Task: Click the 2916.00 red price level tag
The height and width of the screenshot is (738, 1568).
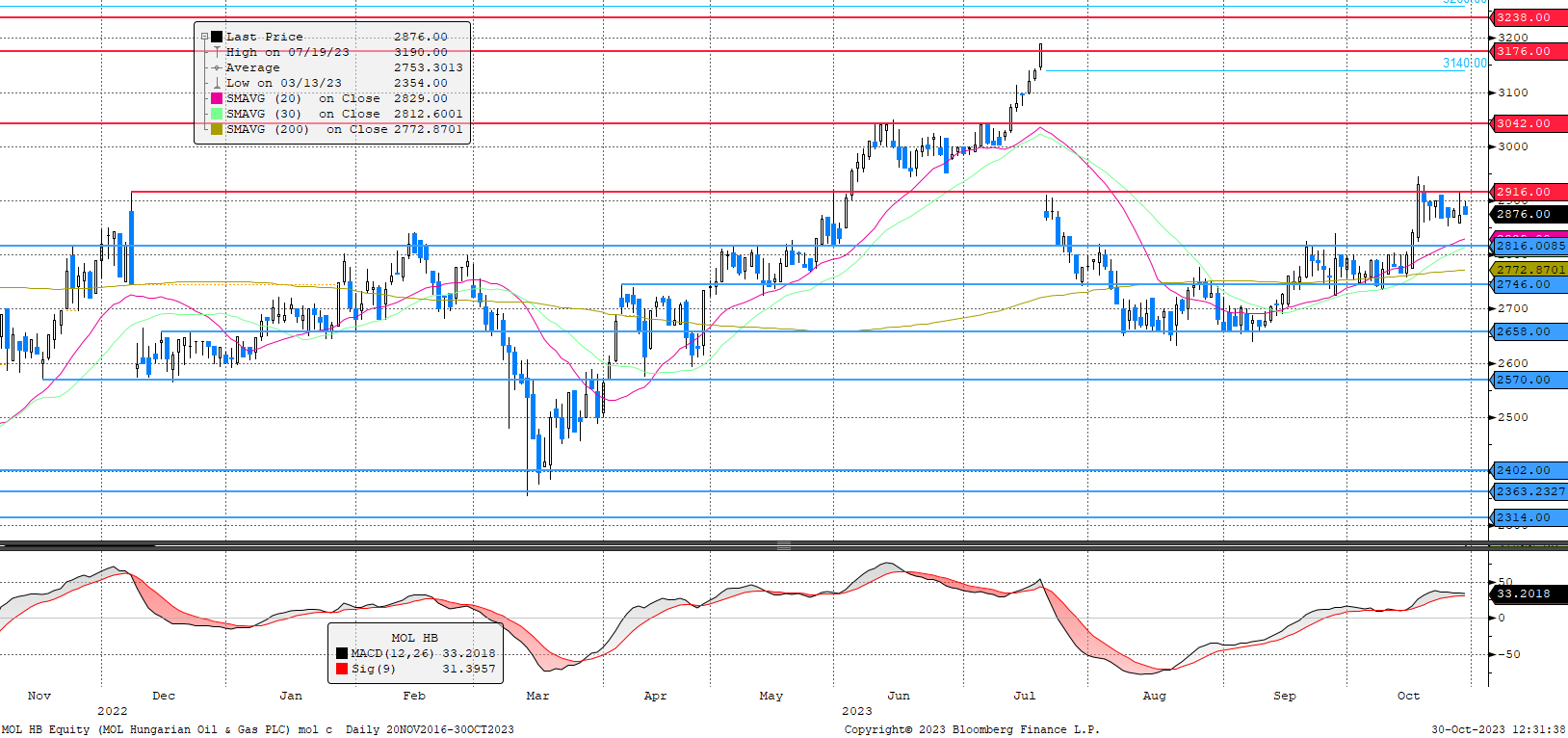Action: coord(1528,192)
